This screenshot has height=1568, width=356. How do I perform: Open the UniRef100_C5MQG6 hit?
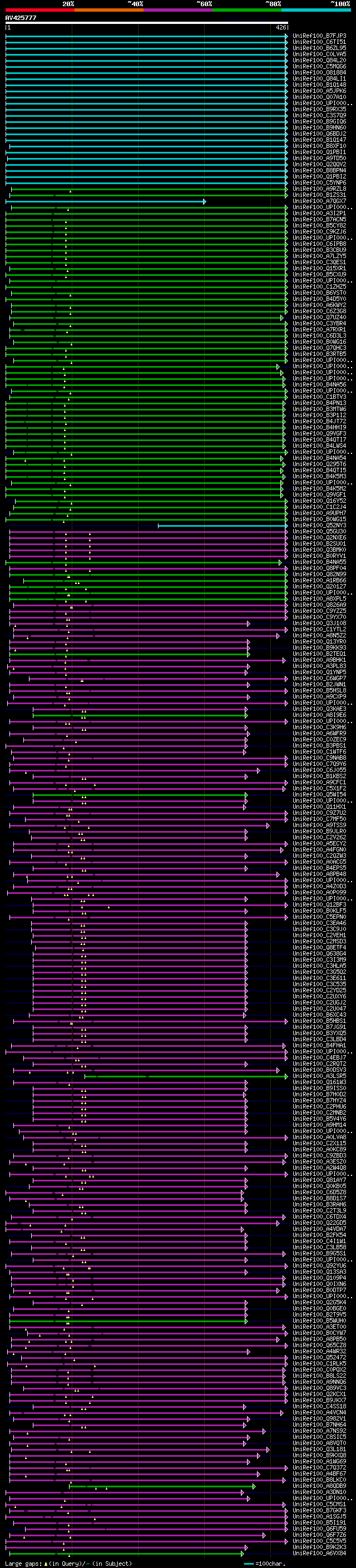coord(319,66)
